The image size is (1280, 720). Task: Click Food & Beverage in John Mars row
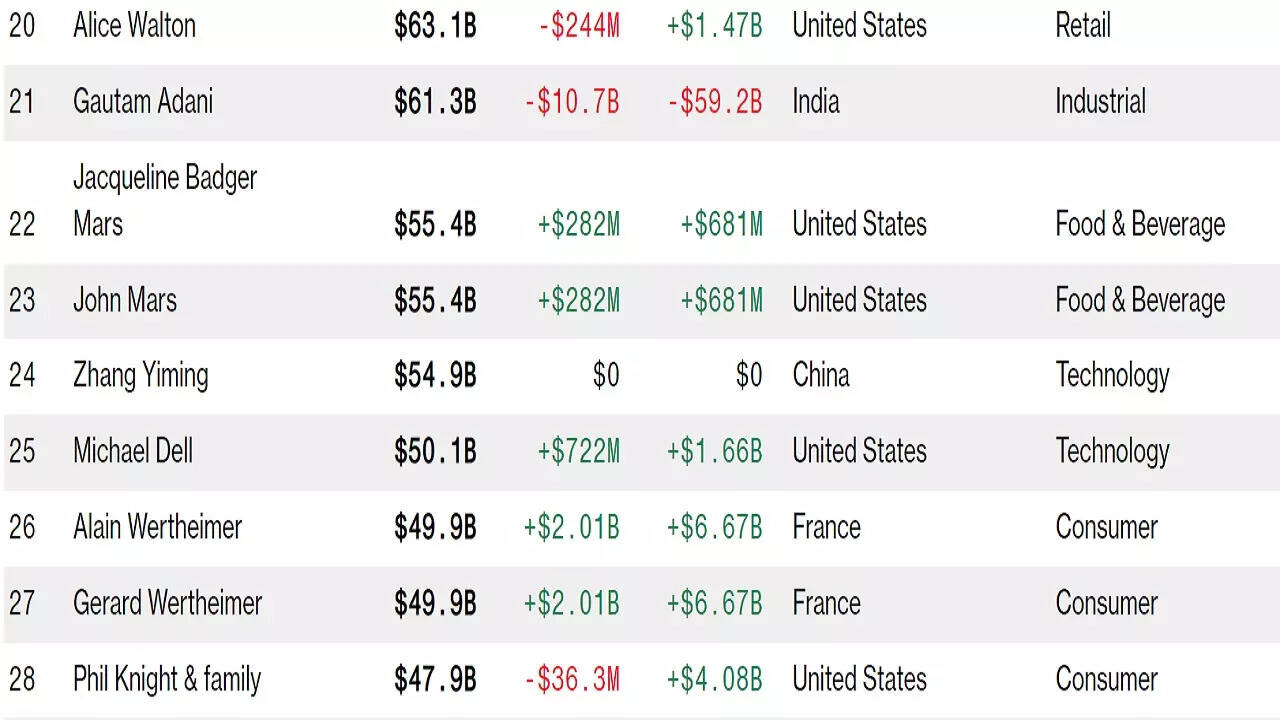tap(1140, 300)
